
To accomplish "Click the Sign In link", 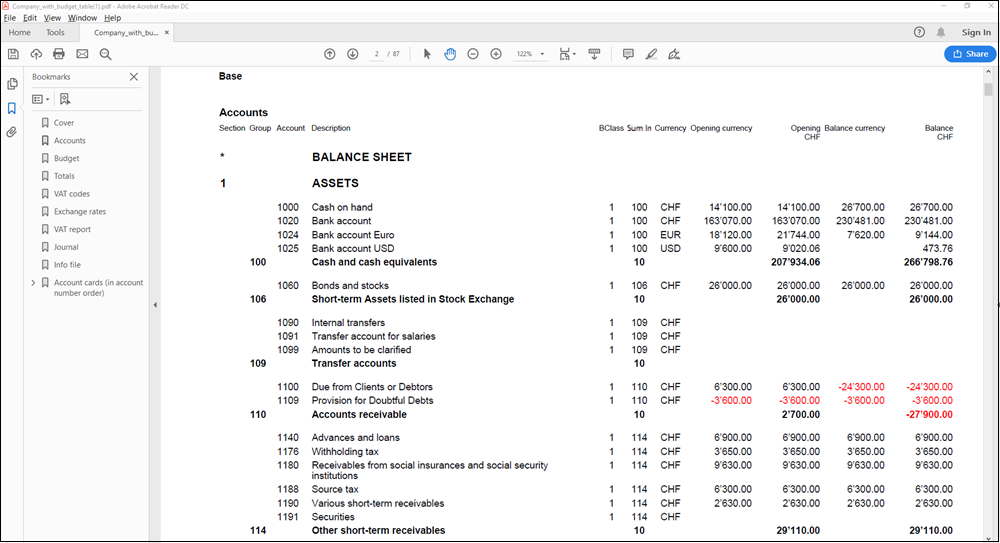I will pos(976,33).
